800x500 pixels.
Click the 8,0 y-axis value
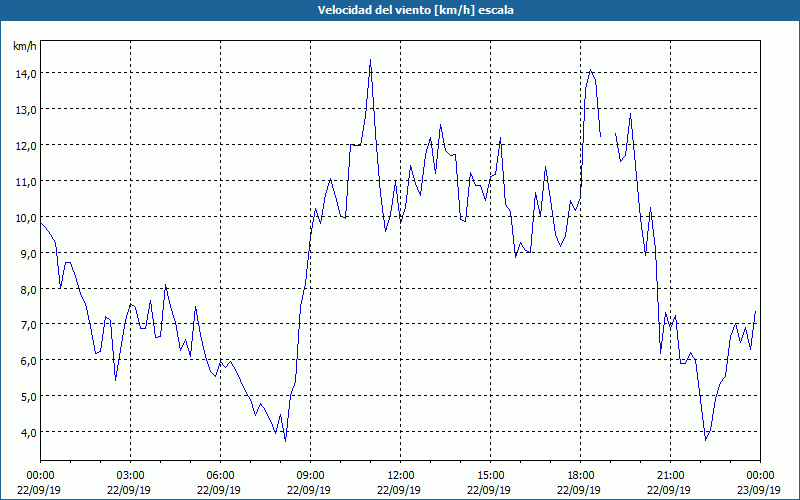pyautogui.click(x=28, y=289)
